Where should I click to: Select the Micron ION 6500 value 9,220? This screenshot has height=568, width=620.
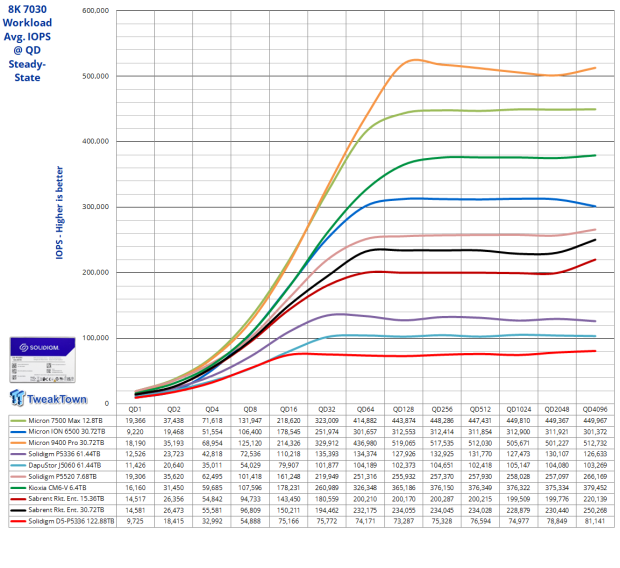(135, 432)
